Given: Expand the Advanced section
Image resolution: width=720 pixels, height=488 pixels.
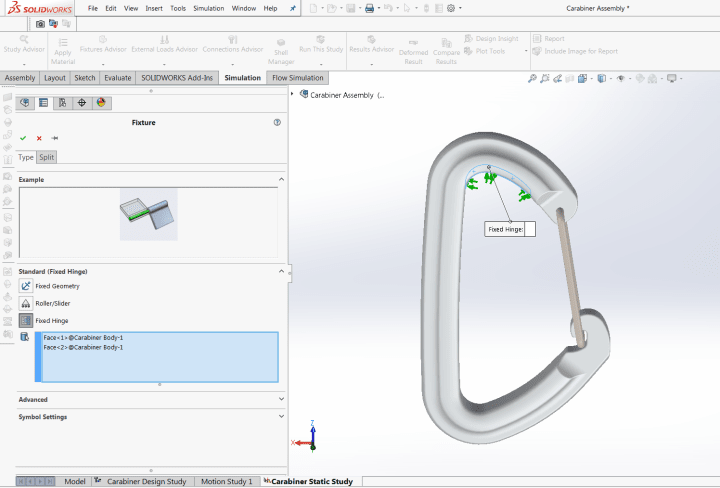Looking at the screenshot, I should [x=281, y=399].
